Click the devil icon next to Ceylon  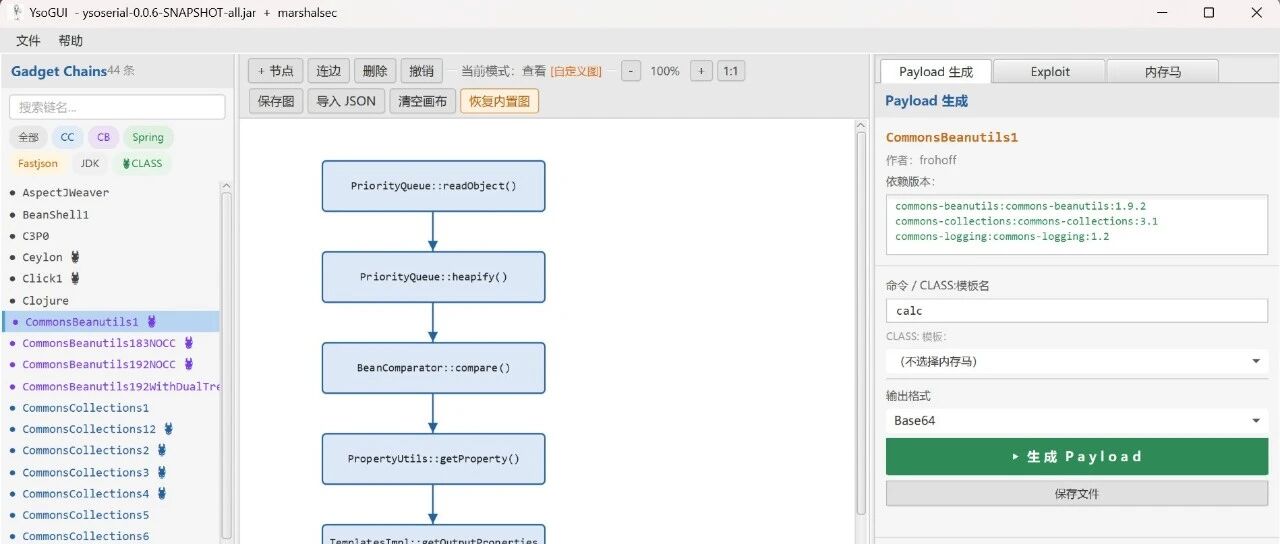[x=75, y=257]
